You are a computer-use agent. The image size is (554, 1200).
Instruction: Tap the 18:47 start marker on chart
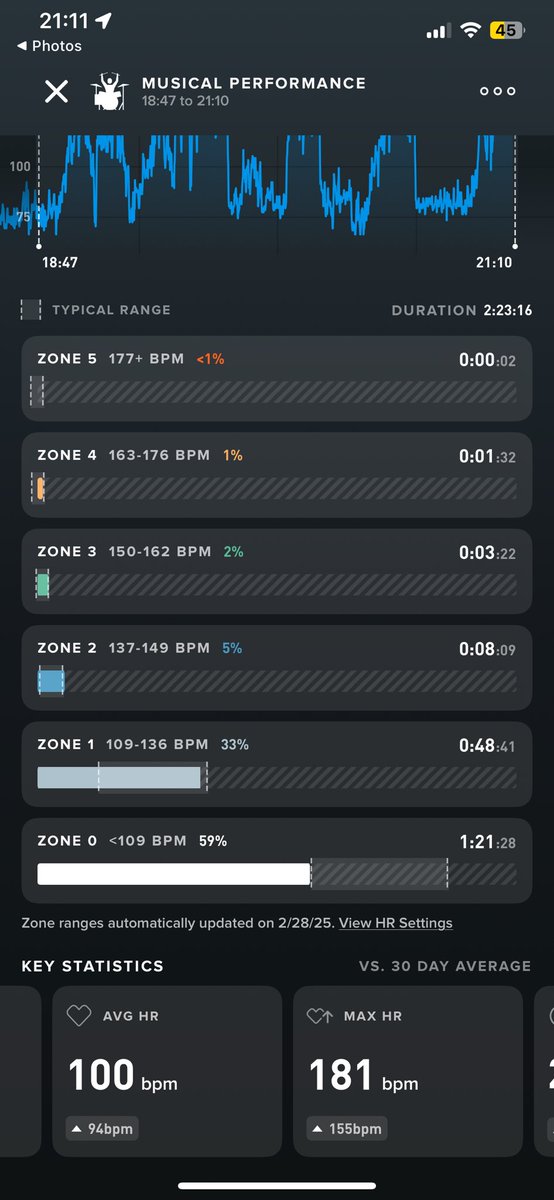[40, 245]
